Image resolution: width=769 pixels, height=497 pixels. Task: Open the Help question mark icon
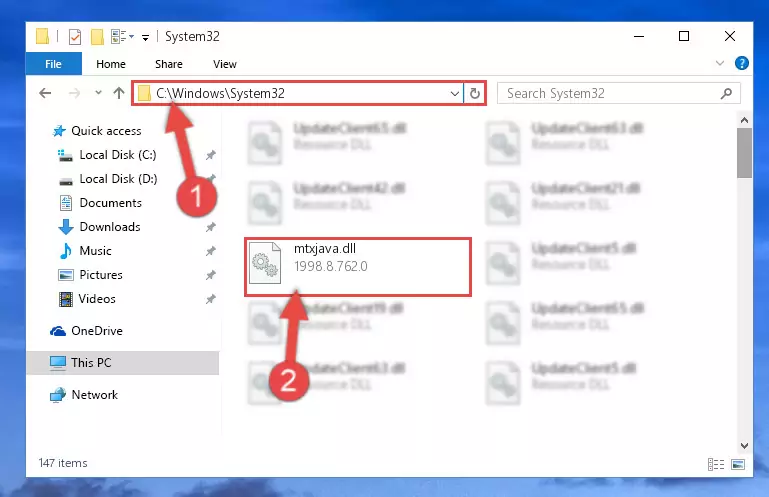742,63
